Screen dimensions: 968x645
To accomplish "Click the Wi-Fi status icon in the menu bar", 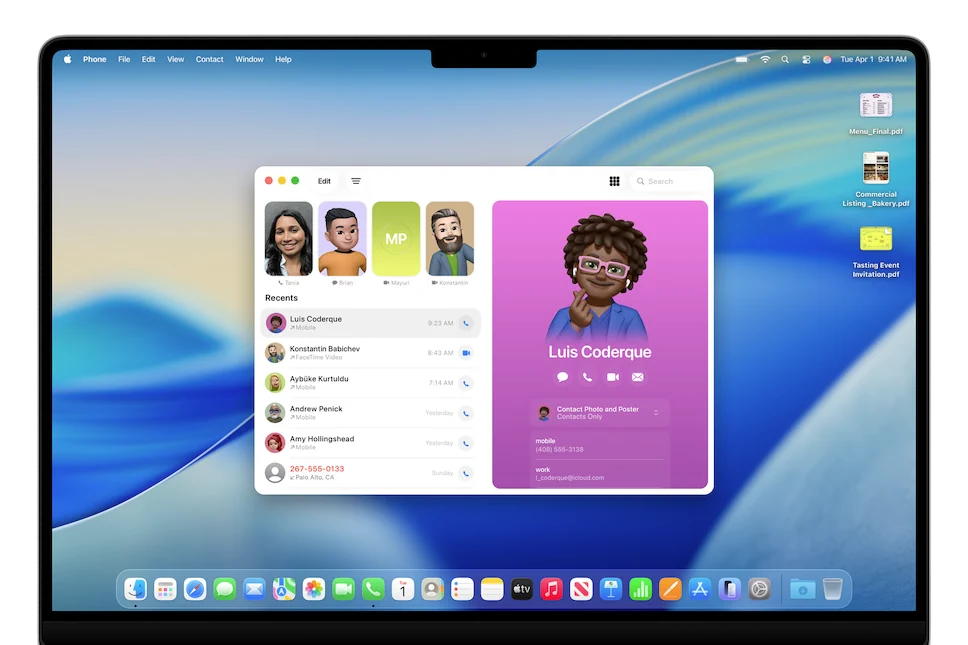I will [x=765, y=59].
